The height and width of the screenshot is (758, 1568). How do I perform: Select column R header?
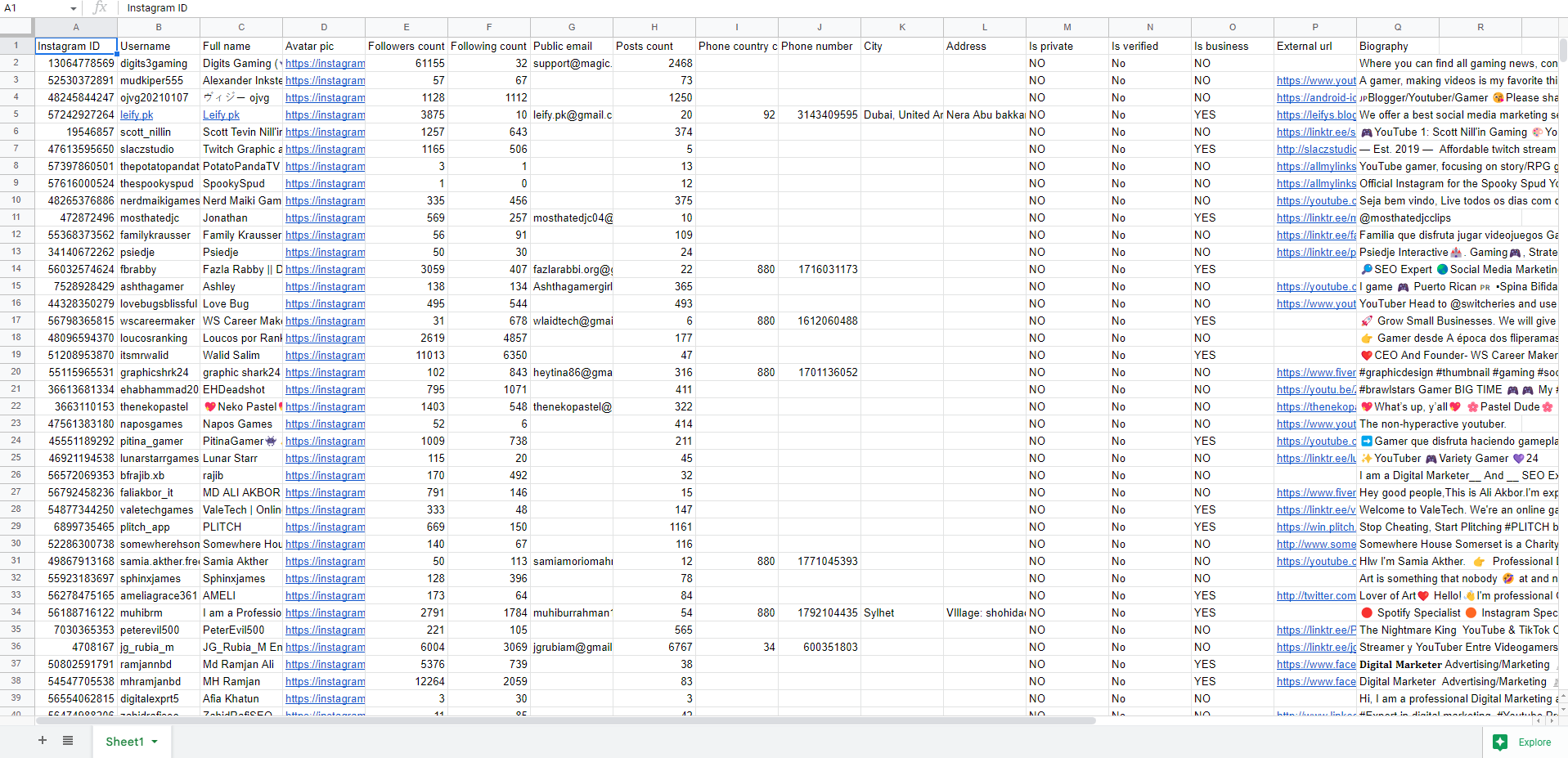[1480, 27]
